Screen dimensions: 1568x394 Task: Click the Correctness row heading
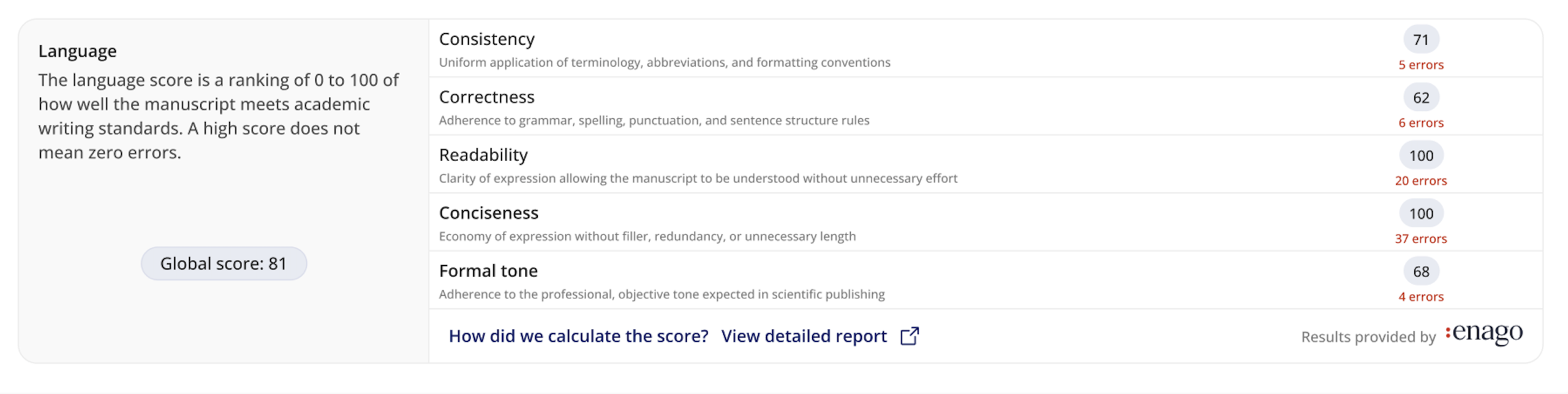pyautogui.click(x=487, y=97)
